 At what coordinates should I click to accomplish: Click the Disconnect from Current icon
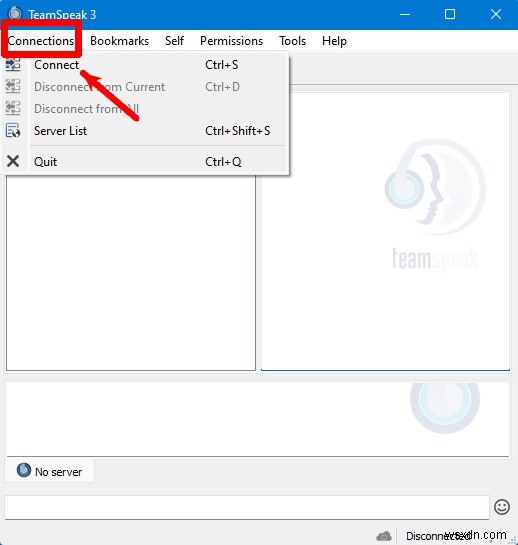[x=13, y=86]
